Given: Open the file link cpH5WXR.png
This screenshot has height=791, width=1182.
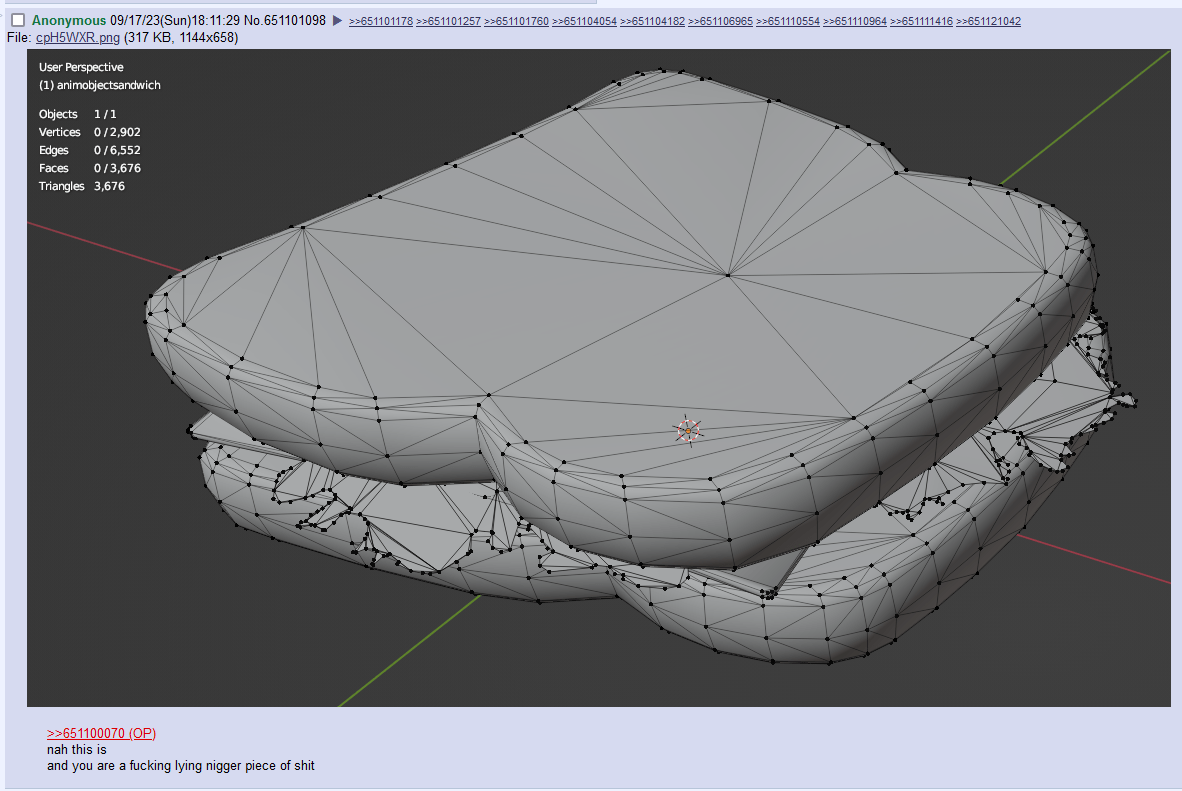Looking at the screenshot, I should 78,38.
